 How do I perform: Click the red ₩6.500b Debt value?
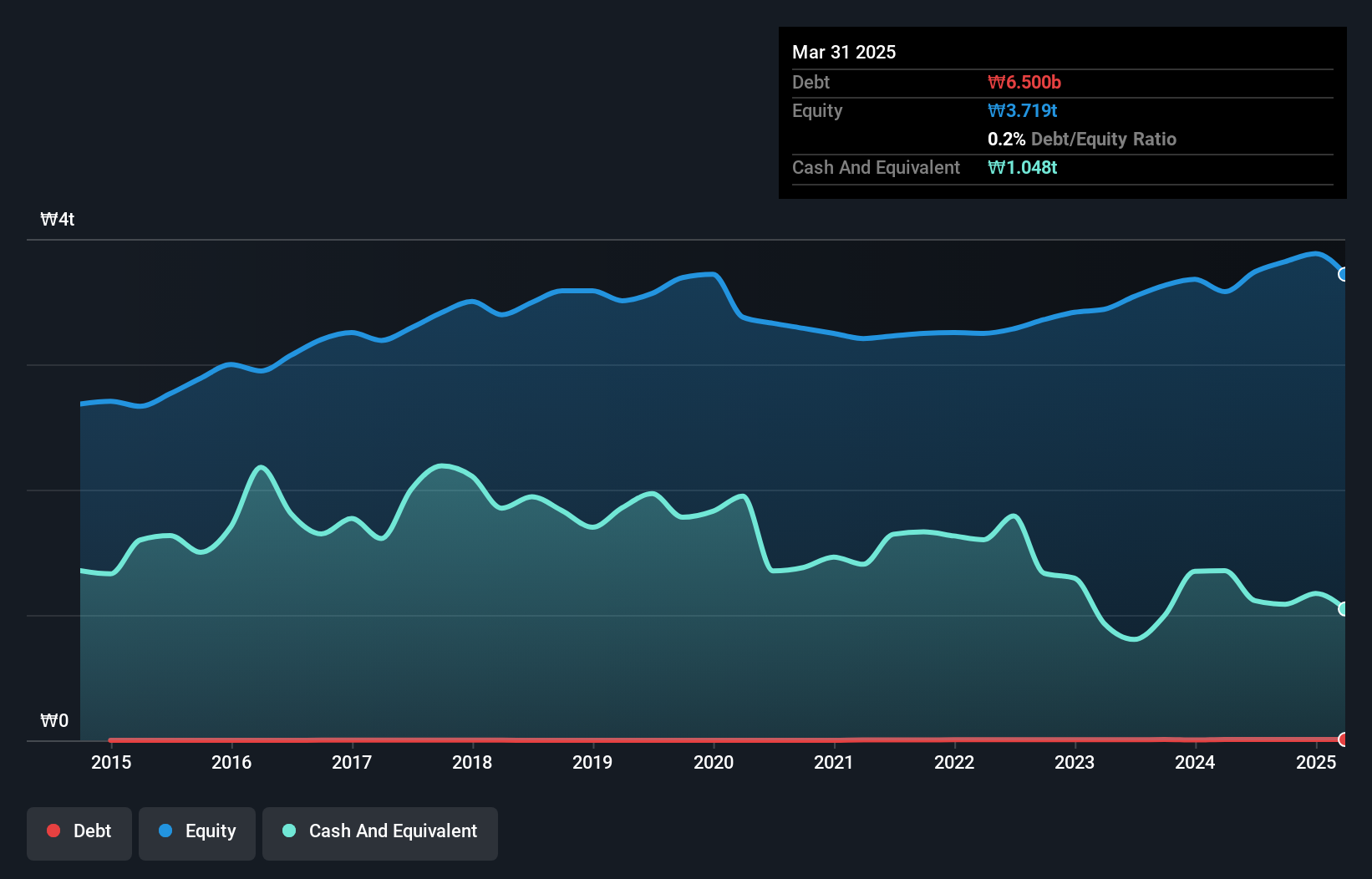click(1023, 83)
